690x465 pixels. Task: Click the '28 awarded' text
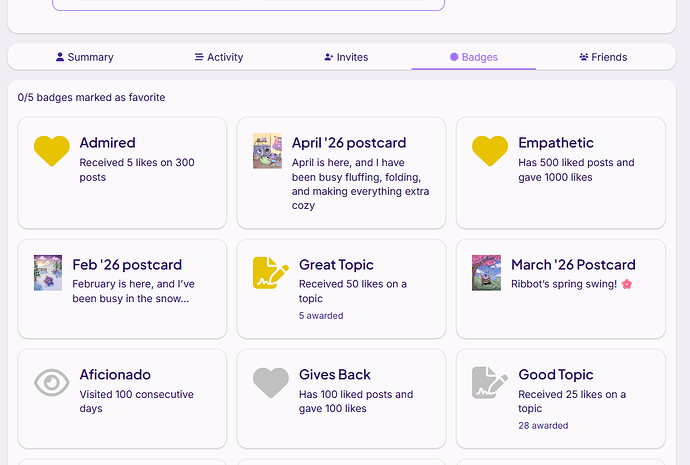pos(543,426)
